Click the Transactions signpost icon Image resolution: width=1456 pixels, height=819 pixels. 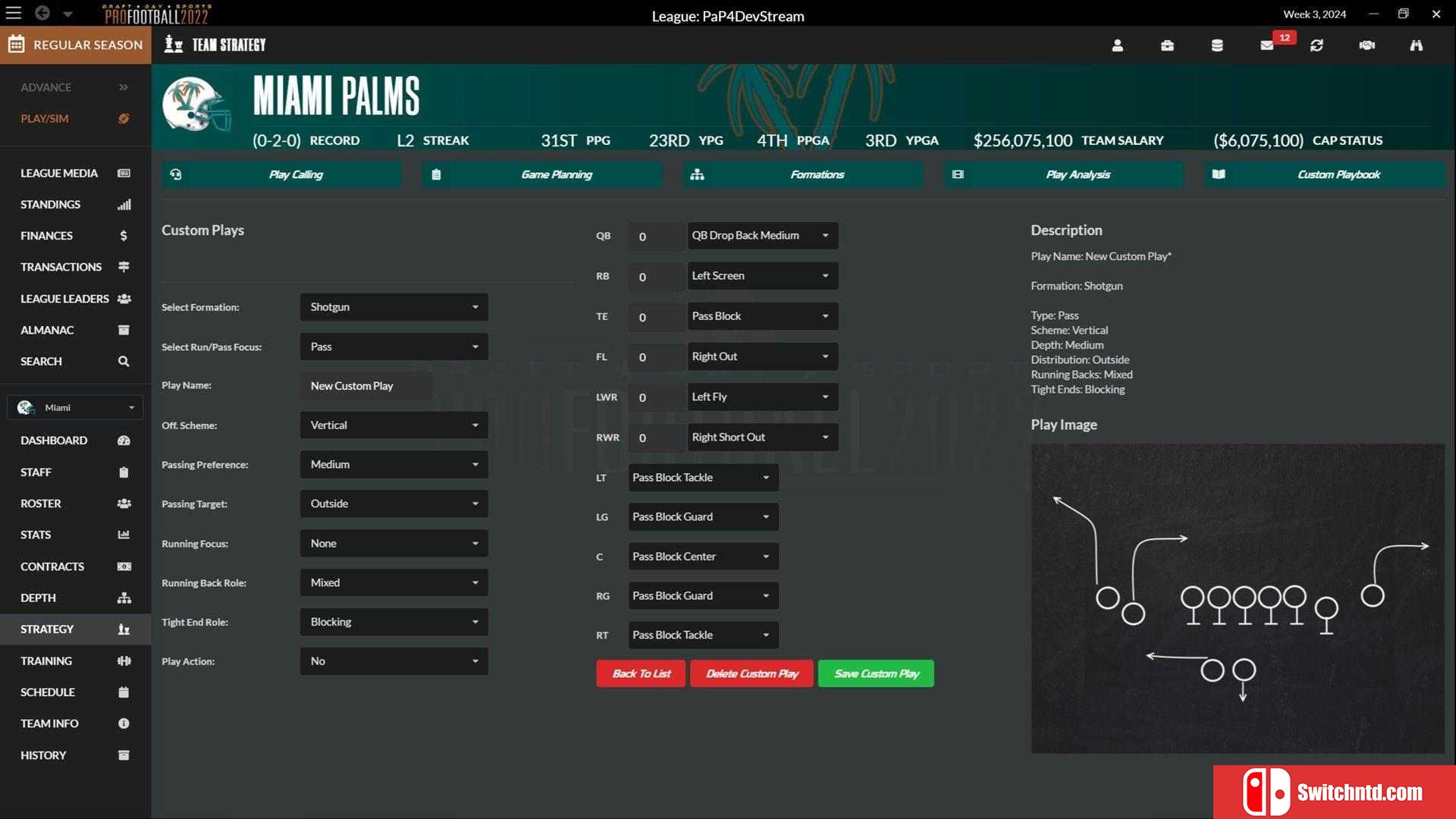point(124,267)
